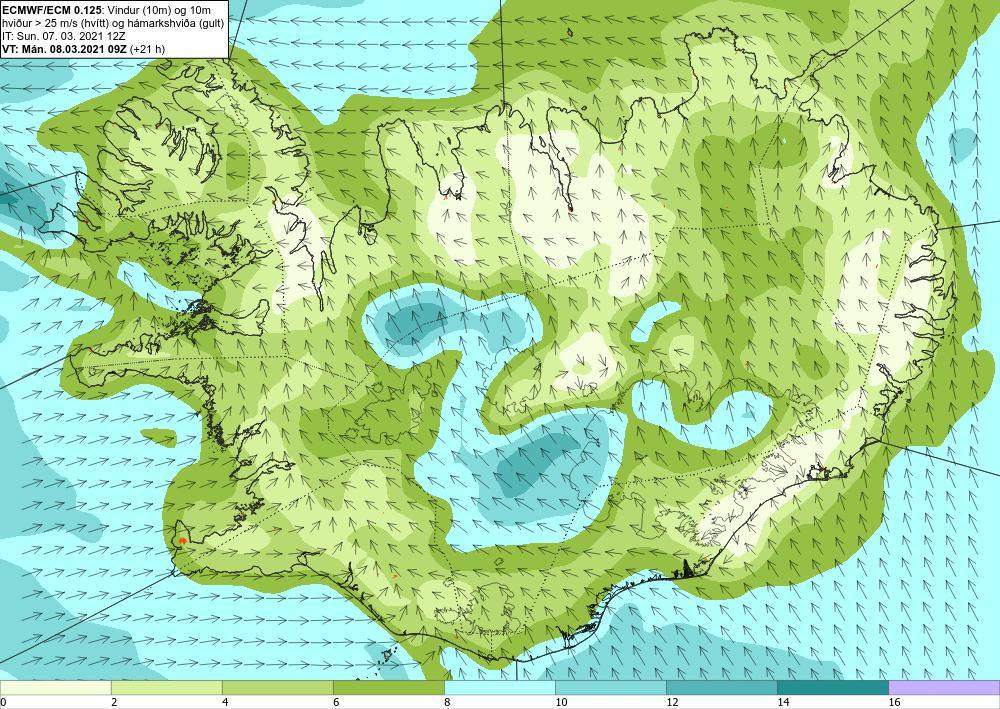Click the 8–10 m/s light cyan legend swatch

(500, 688)
